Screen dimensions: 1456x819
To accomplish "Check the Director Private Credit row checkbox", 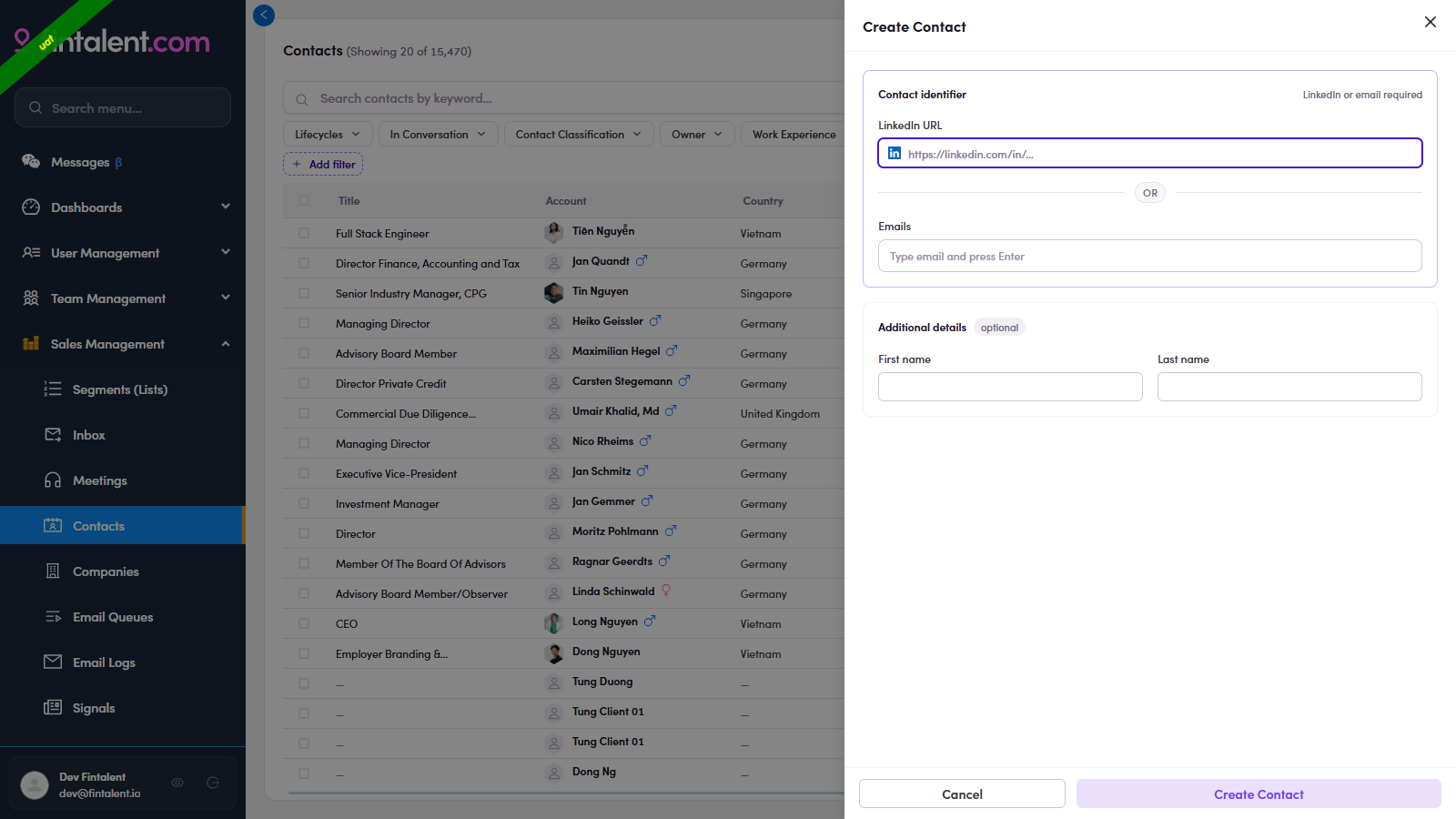I will click(304, 383).
